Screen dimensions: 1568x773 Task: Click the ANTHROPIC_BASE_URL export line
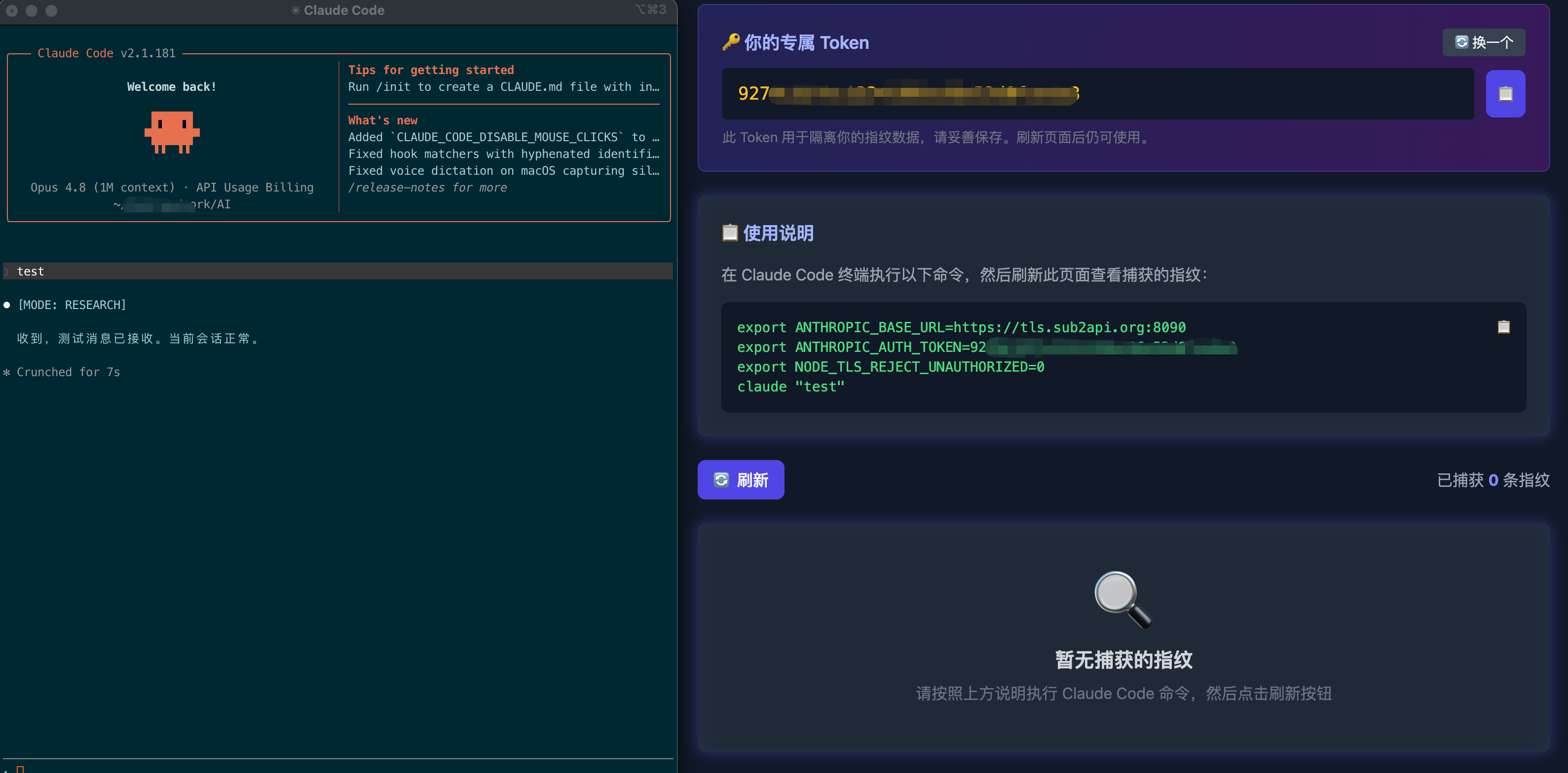(x=961, y=327)
